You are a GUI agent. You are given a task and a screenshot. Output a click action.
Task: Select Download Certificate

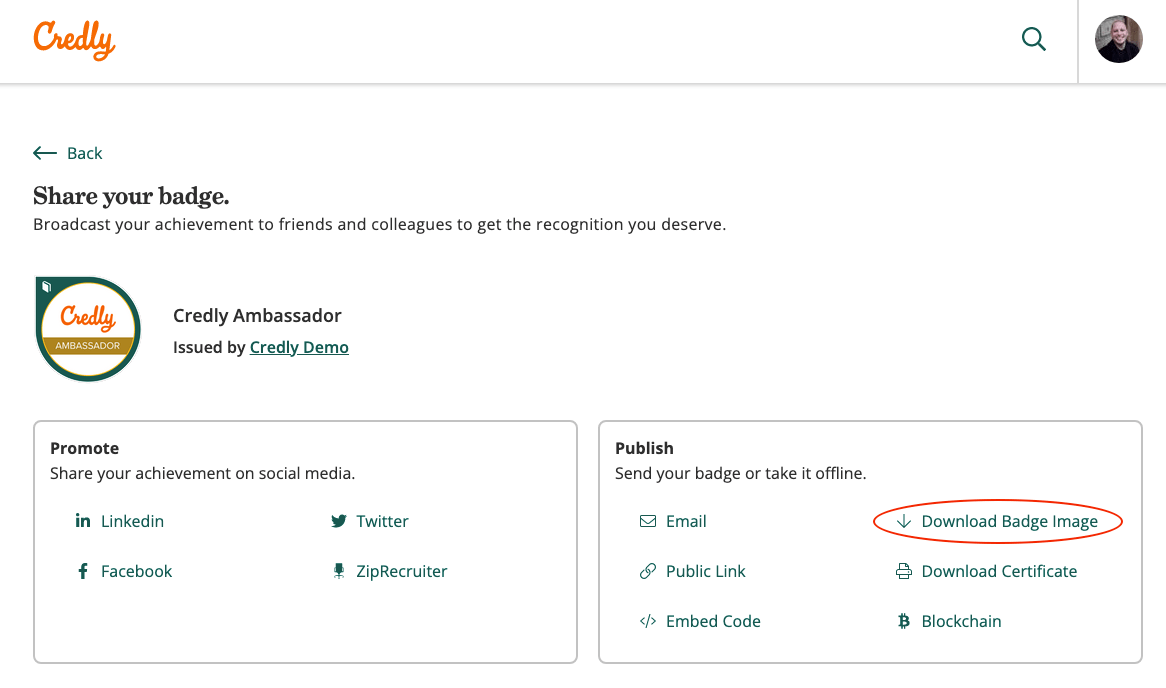tap(996, 571)
